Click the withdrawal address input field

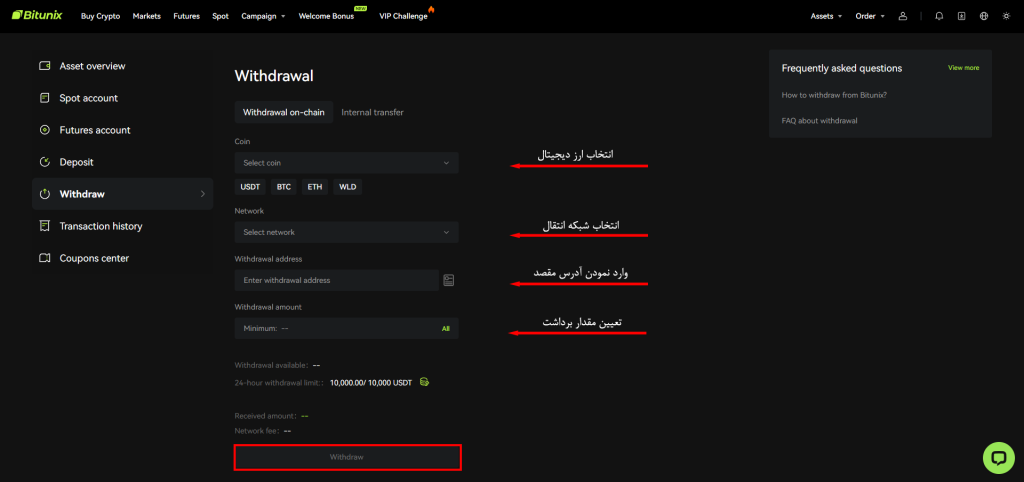pyautogui.click(x=336, y=280)
